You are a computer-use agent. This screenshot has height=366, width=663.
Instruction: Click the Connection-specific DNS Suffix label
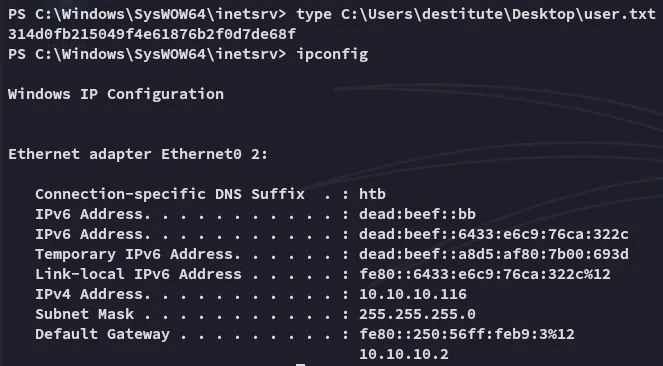[170, 194]
